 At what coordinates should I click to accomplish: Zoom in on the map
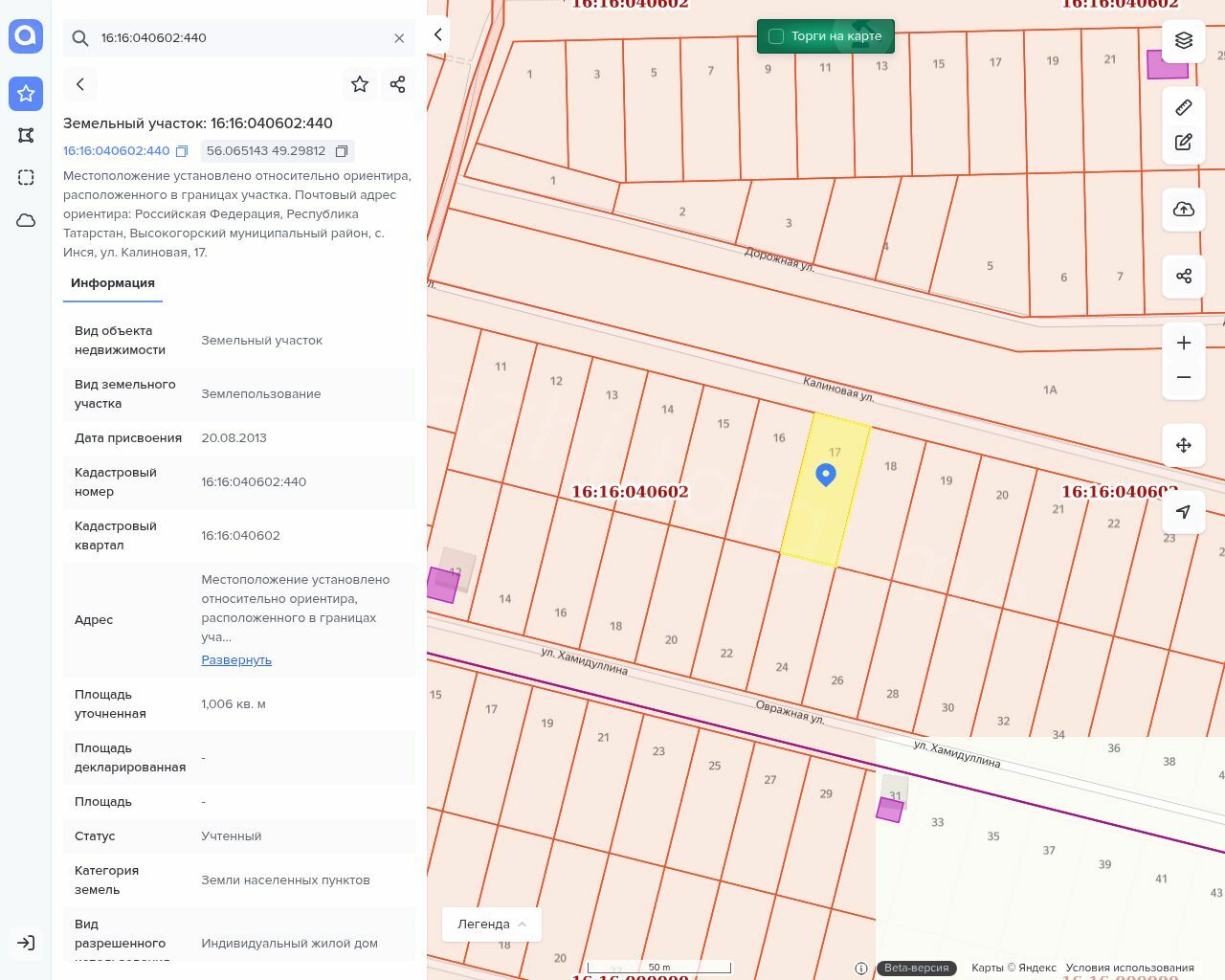tap(1183, 344)
